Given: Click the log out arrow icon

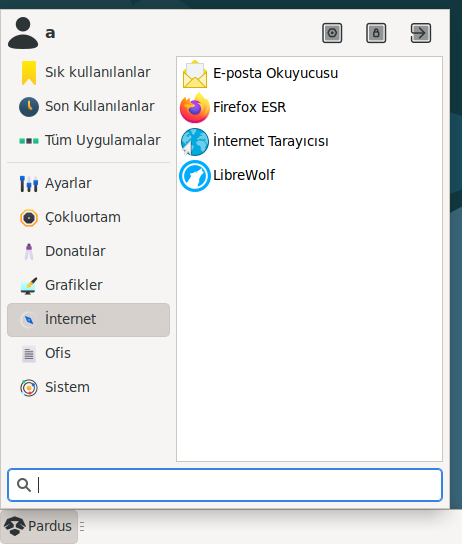Looking at the screenshot, I should click(x=420, y=33).
